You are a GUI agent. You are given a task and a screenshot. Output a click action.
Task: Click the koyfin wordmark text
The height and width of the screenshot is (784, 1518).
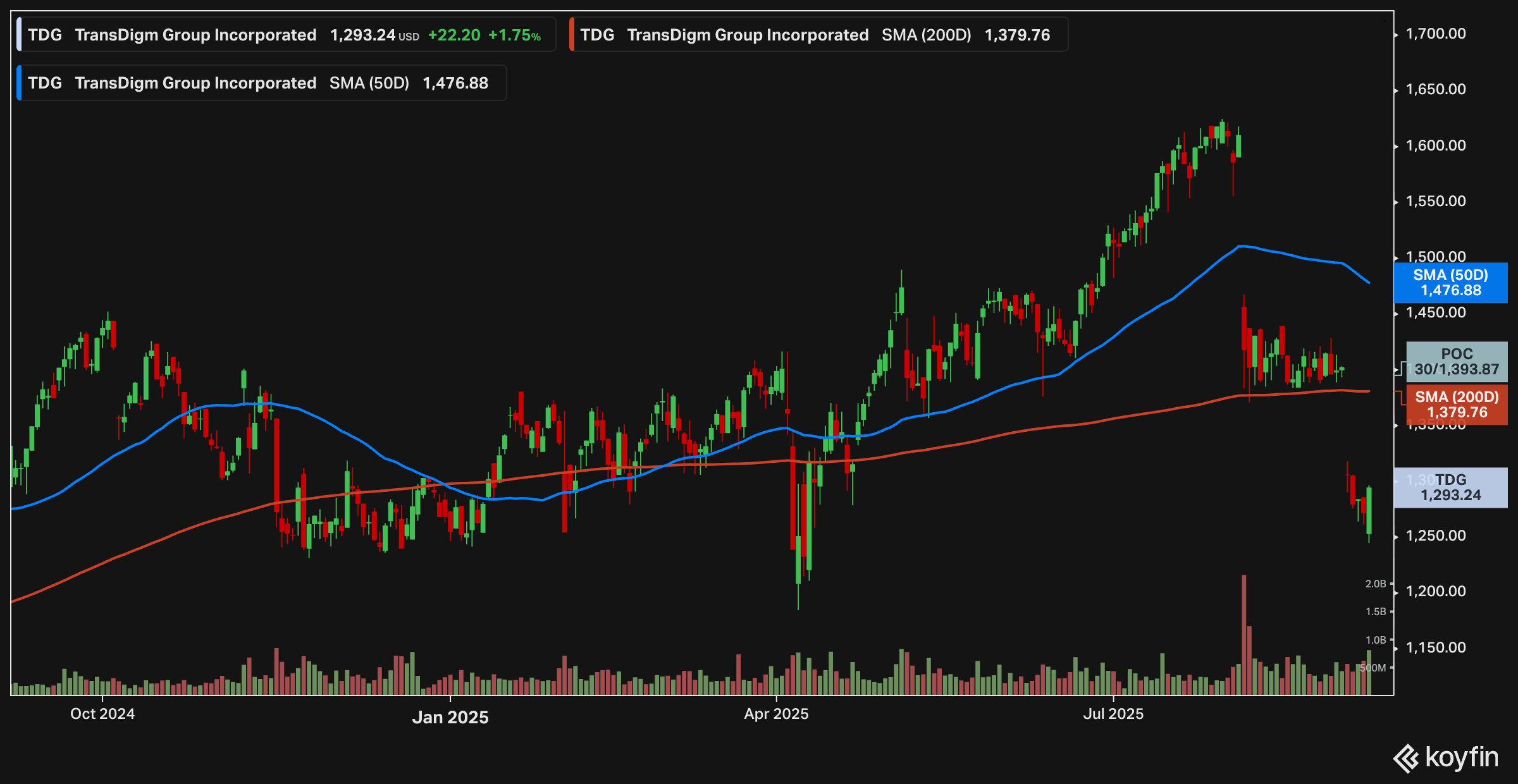[x=1462, y=757]
